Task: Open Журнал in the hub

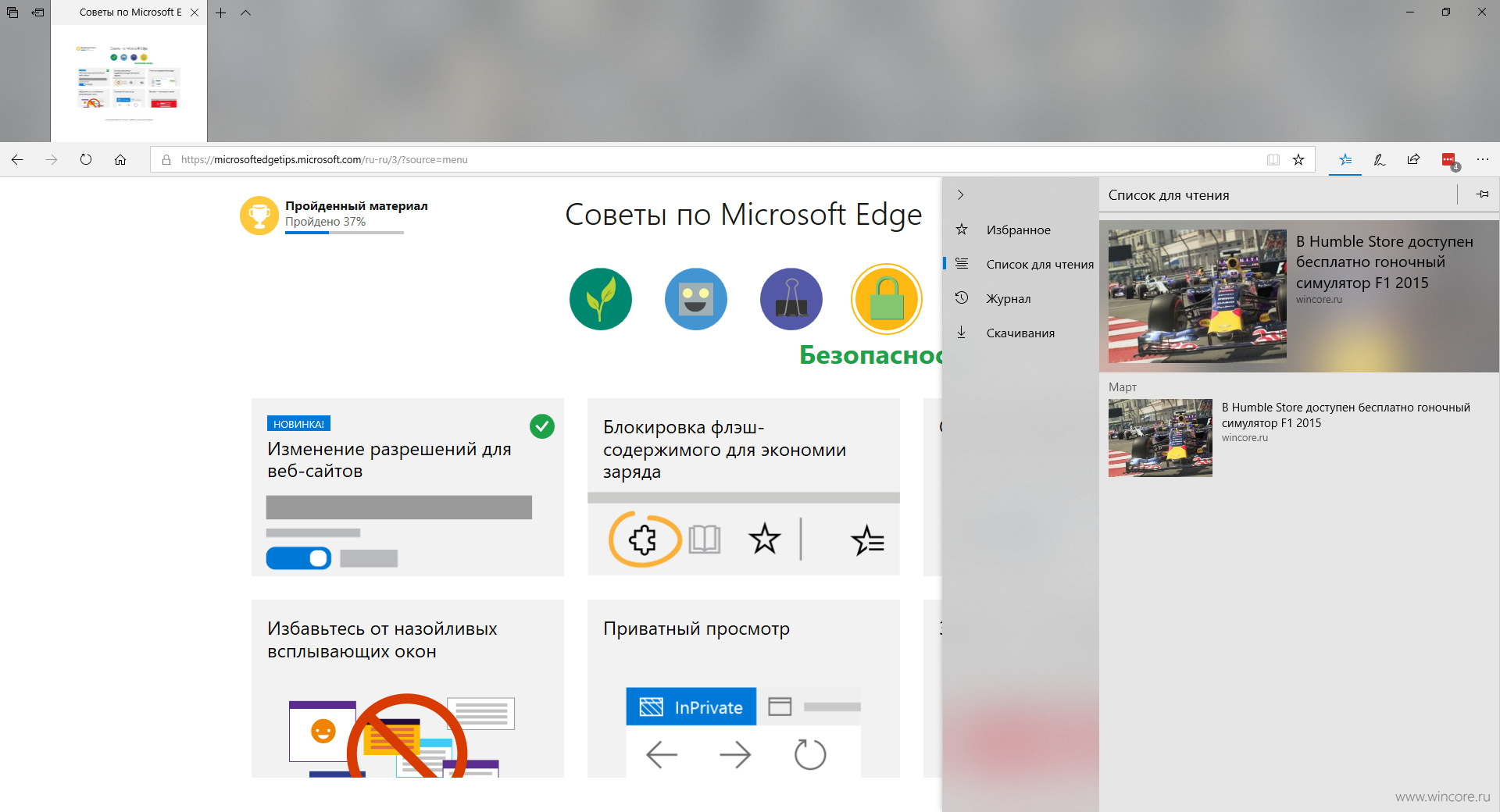Action: click(x=1020, y=298)
